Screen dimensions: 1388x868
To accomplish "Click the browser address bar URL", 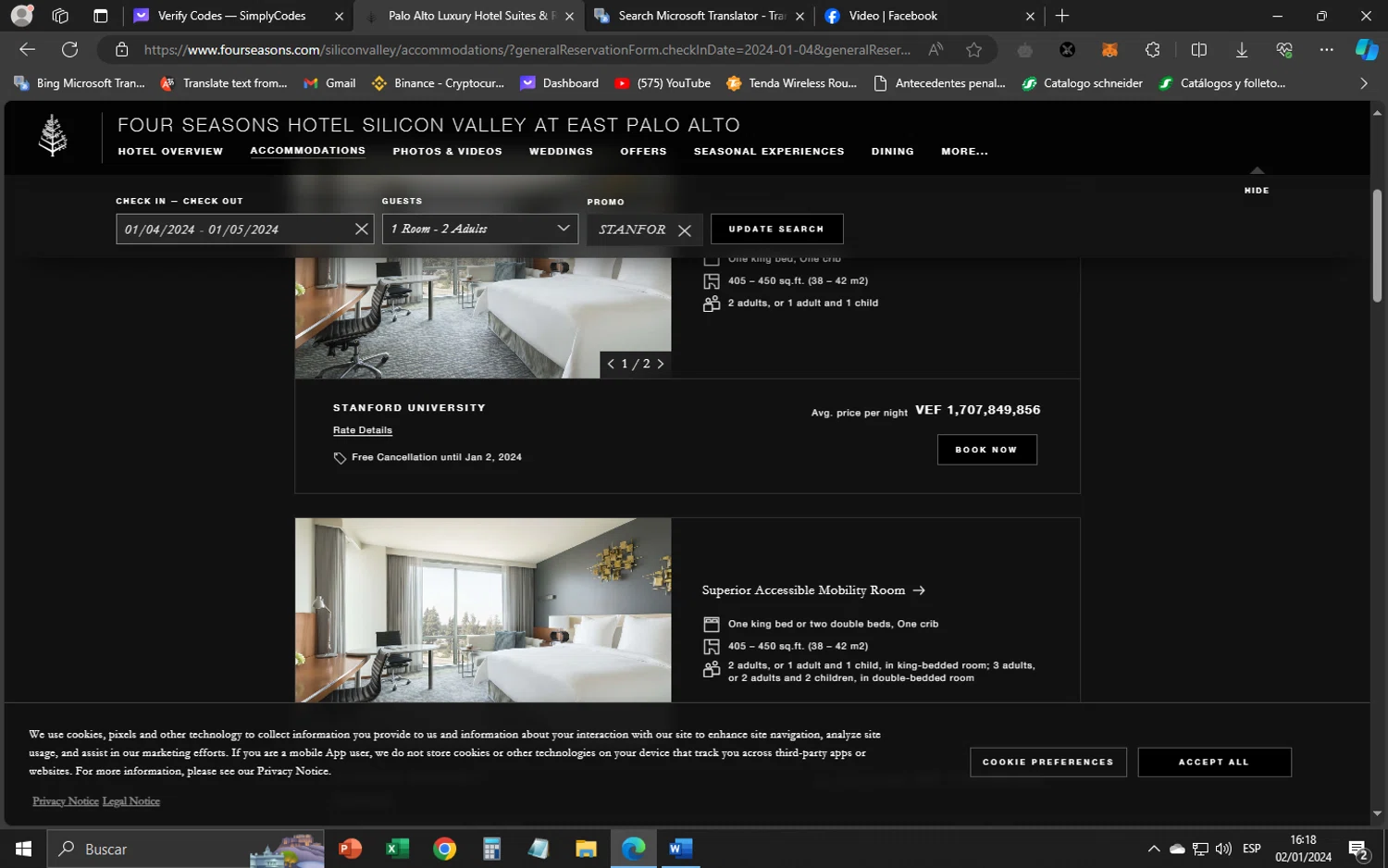I will (x=527, y=50).
